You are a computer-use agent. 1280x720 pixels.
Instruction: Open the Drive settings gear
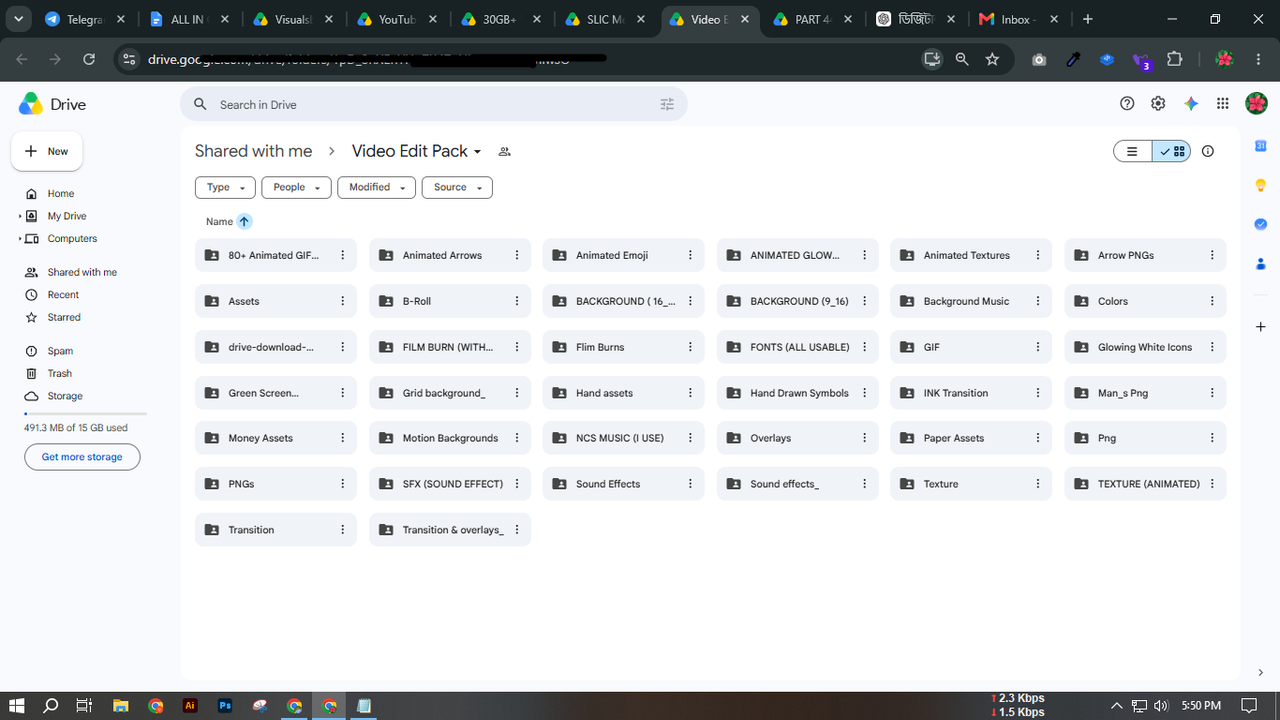[1158, 104]
